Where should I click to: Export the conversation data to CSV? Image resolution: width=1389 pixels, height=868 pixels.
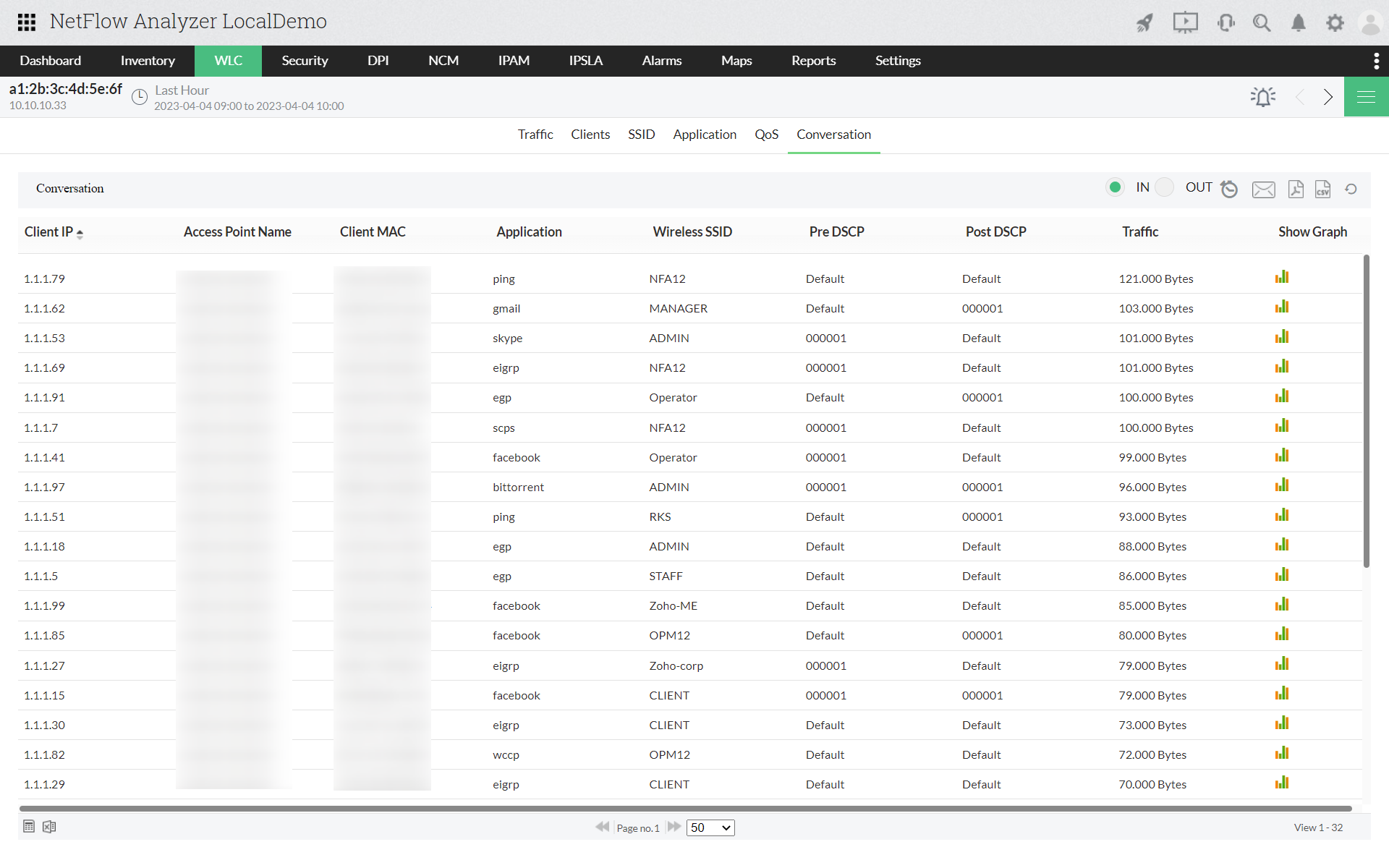click(x=1322, y=189)
